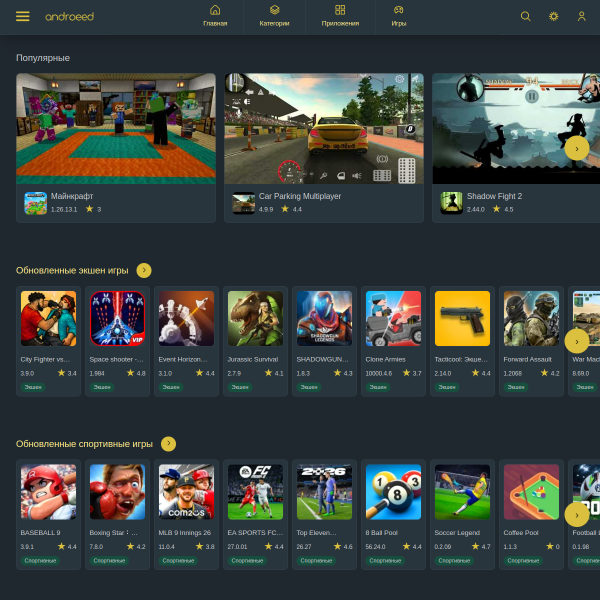Click the Экшен tag under Forward Assault

pos(516,387)
